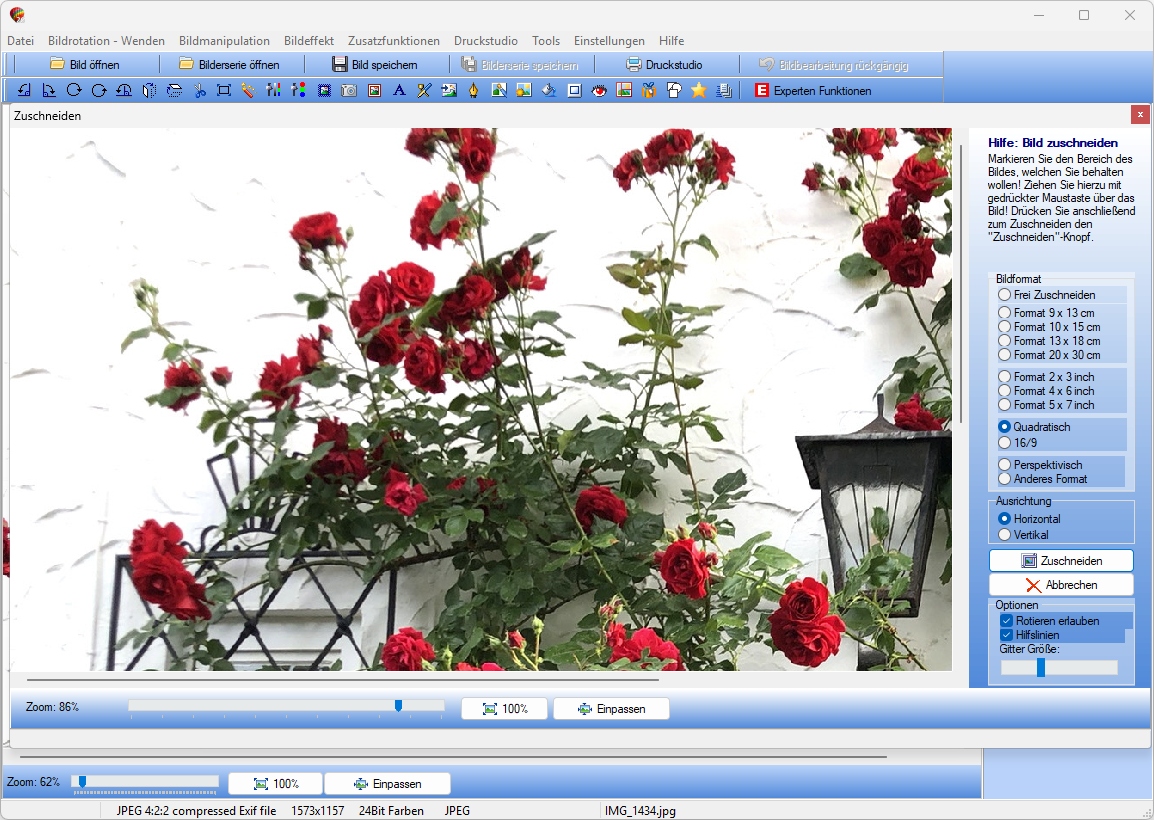1154x820 pixels.
Task: Click the Zoom 86% slider handle
Action: tap(398, 706)
